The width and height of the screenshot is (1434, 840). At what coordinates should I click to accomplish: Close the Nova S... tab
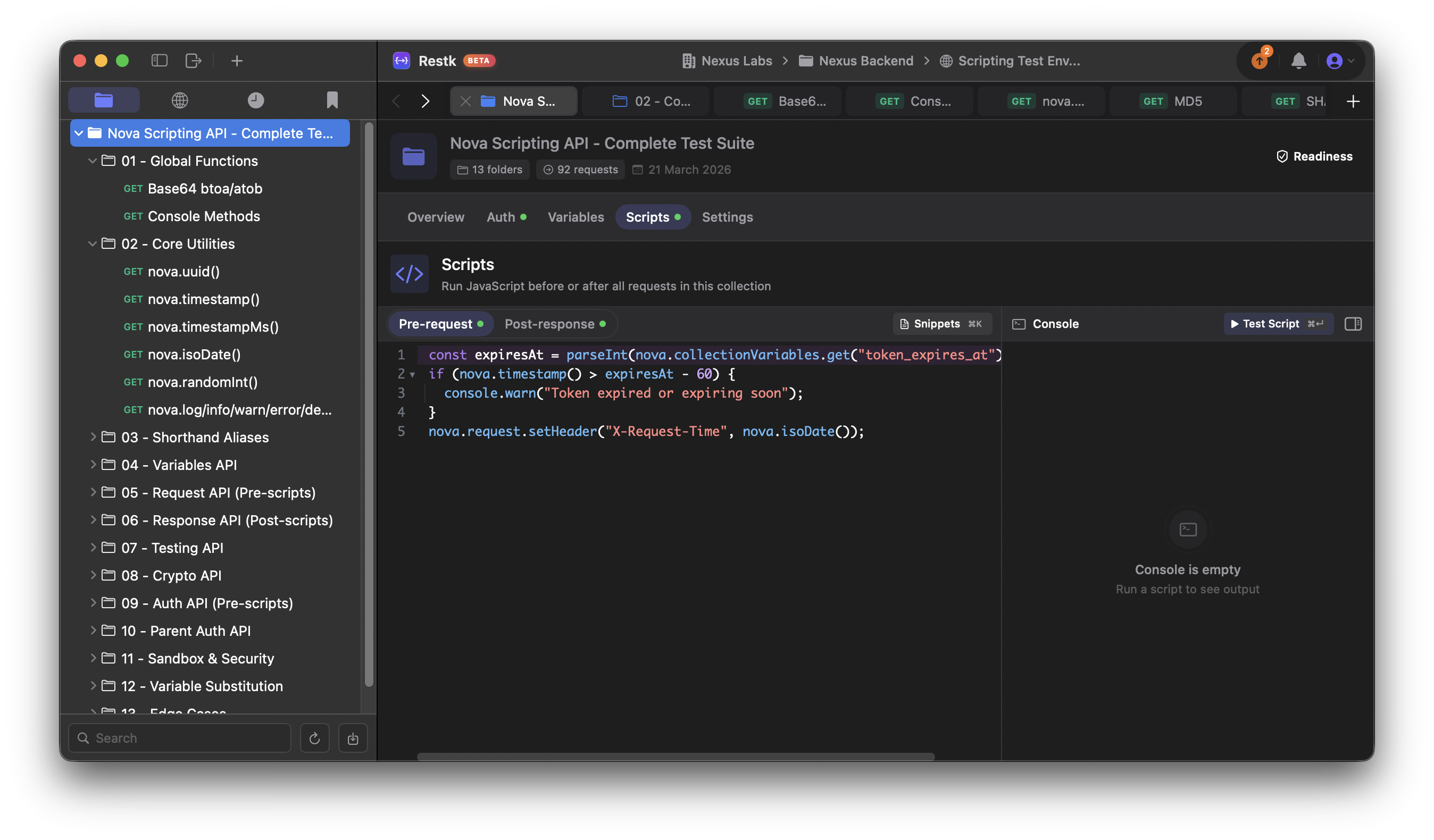pos(465,101)
